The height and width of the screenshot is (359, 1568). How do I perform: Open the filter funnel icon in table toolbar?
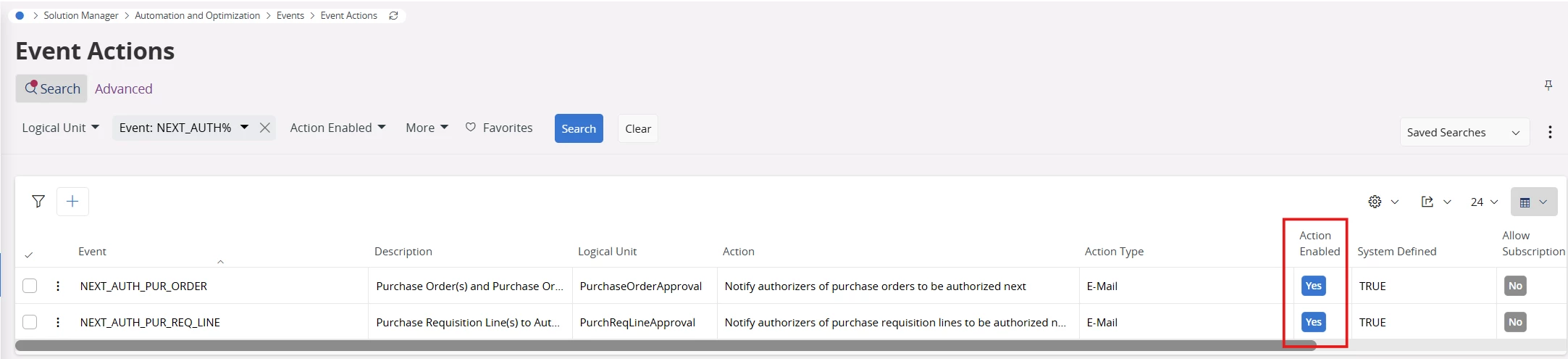click(x=38, y=202)
